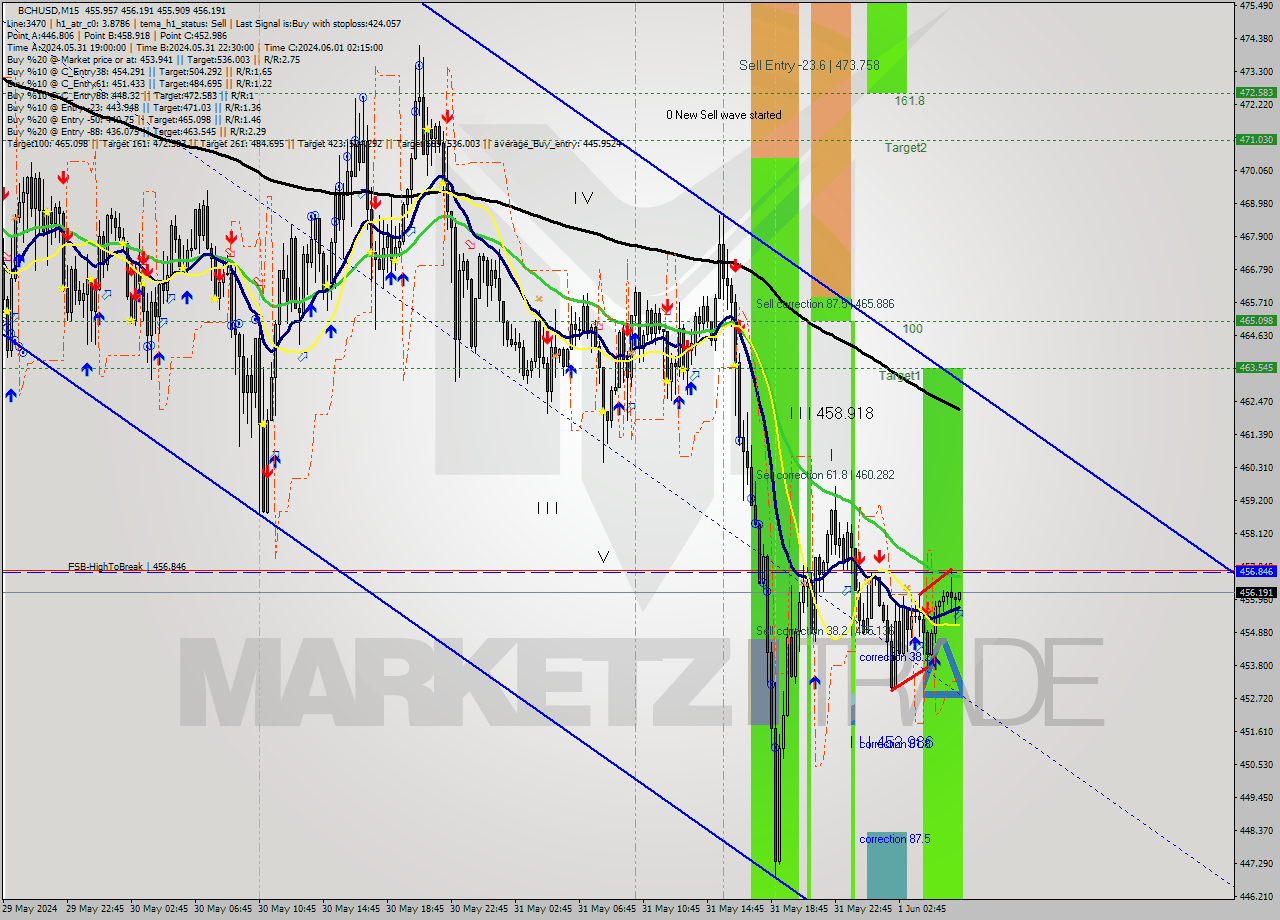
Task: Click 'Sell Entry -23.6 | 473.758' label
Action: coord(809,65)
